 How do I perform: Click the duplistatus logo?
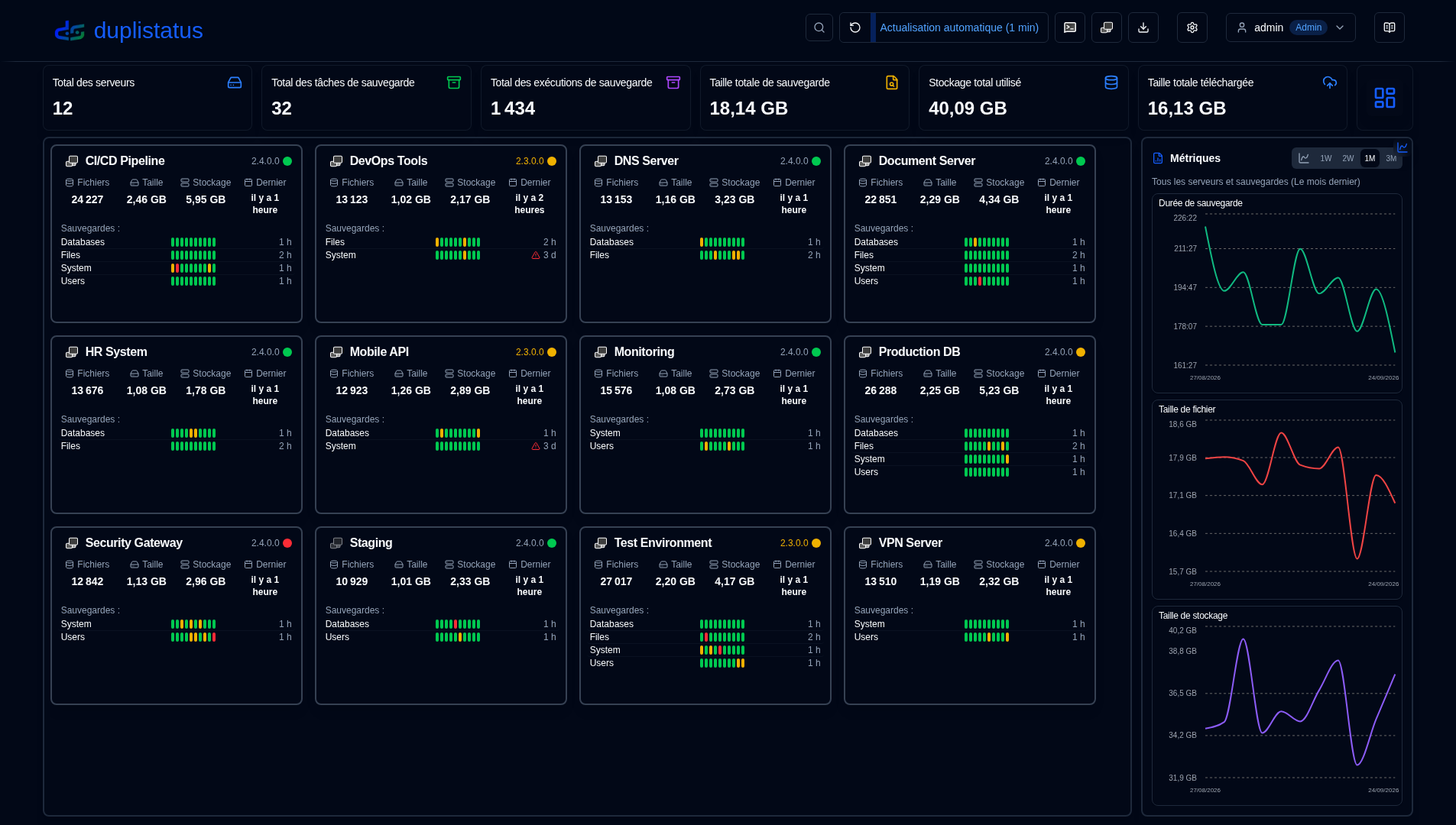tap(128, 31)
